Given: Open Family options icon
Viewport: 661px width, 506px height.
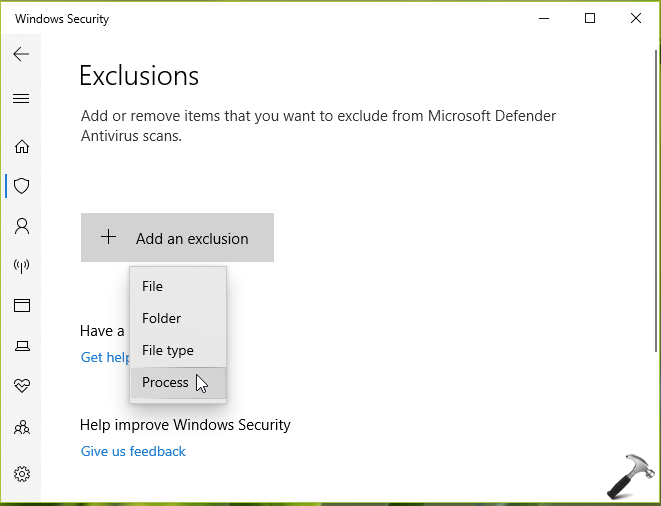Looking at the screenshot, I should [x=21, y=427].
